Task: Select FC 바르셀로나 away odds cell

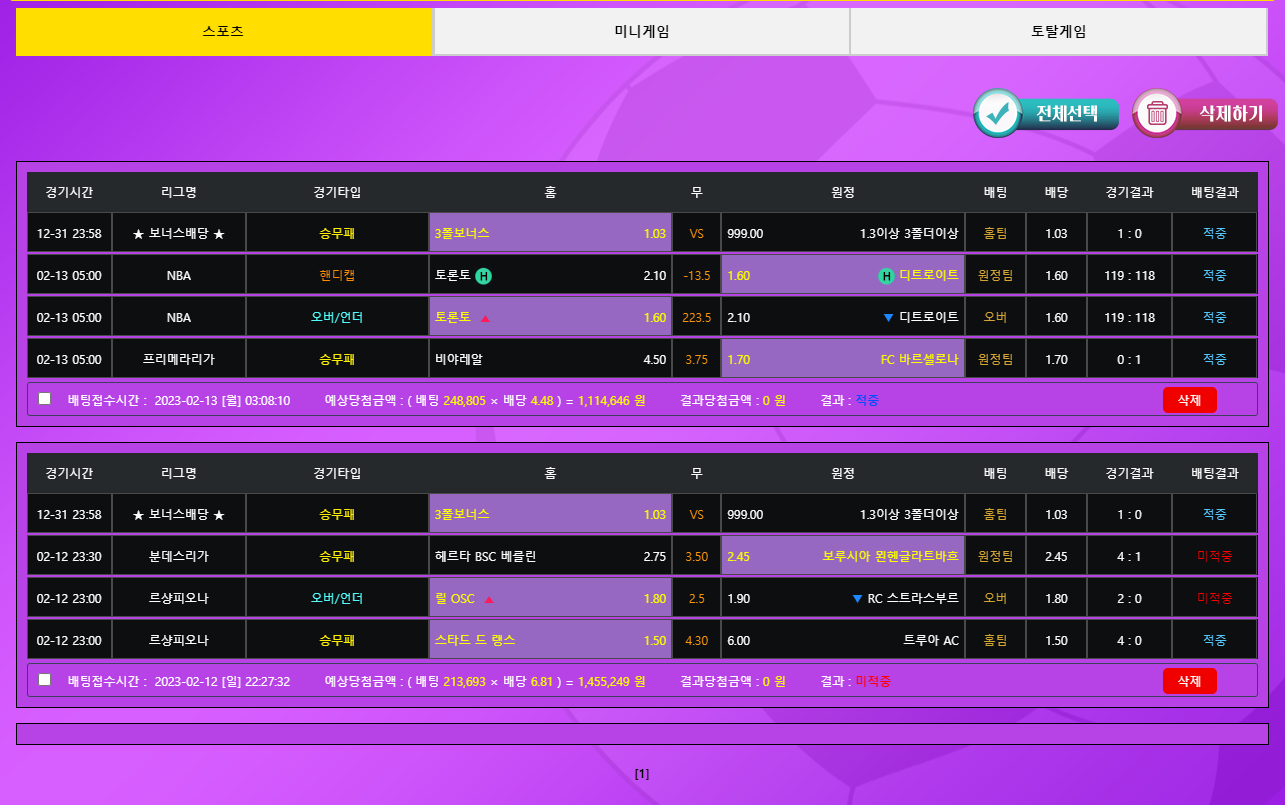Action: click(843, 359)
